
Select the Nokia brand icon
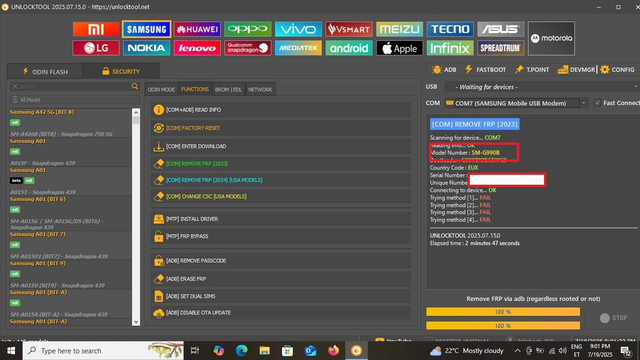(x=147, y=48)
